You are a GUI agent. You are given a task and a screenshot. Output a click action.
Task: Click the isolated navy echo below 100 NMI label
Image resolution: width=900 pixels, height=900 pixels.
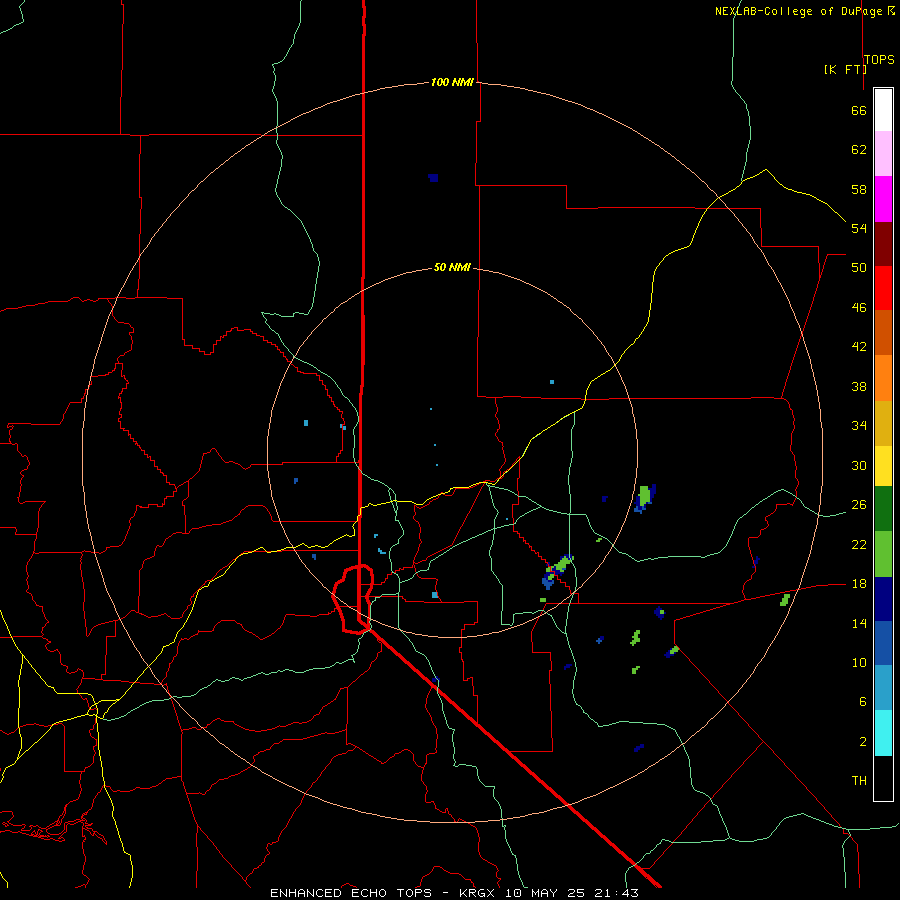pos(433,178)
